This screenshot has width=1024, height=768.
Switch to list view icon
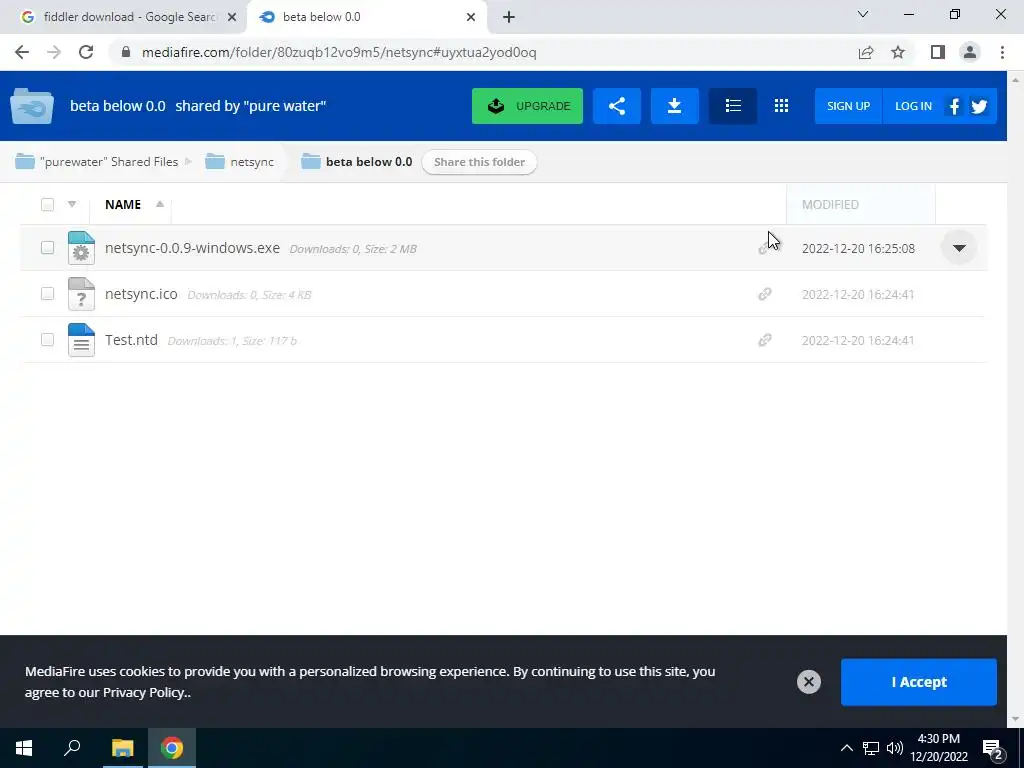click(733, 106)
